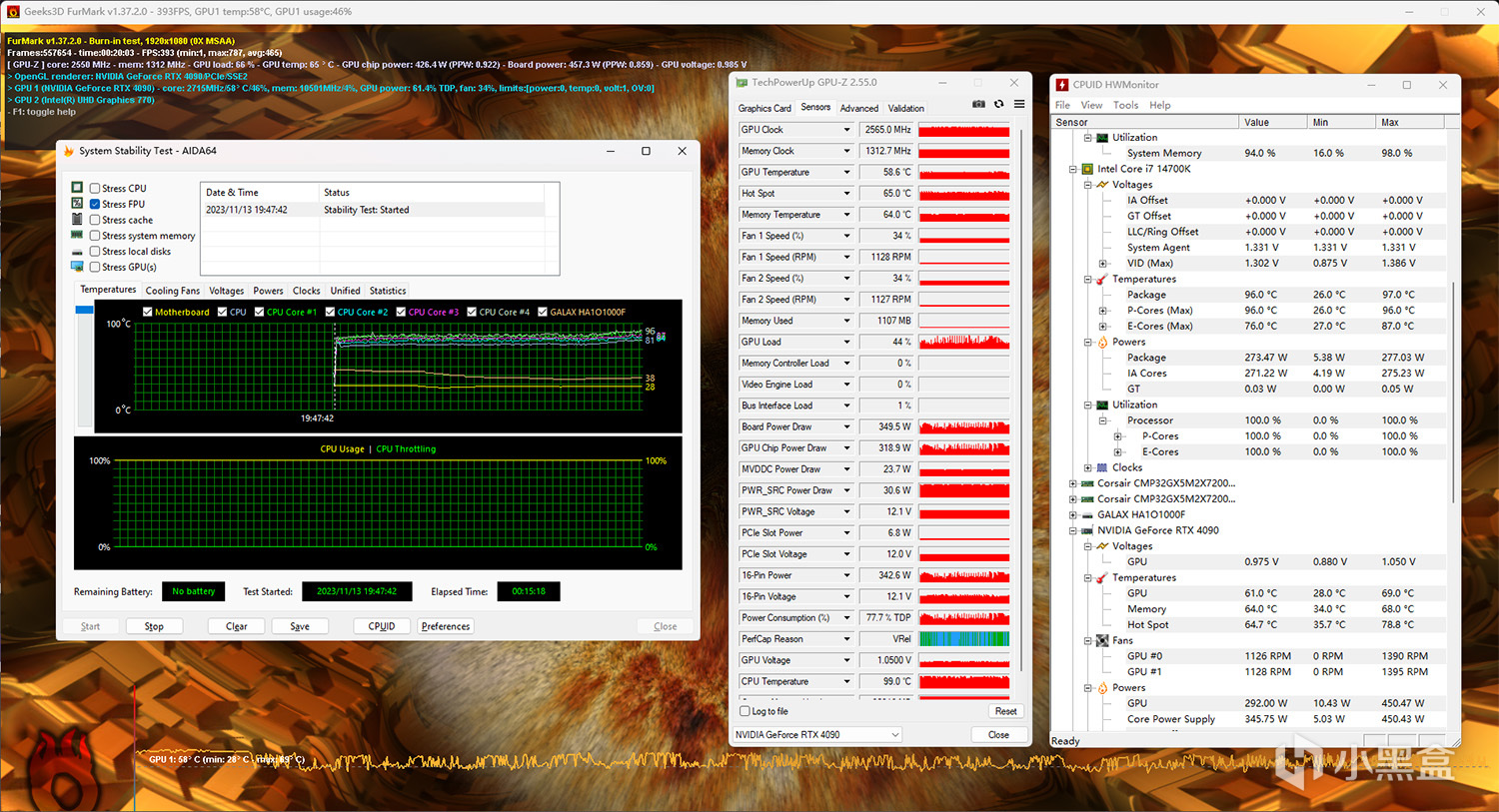This screenshot has height=812, width=1499.
Task: Click the Stop button in AIDA64
Action: click(154, 626)
